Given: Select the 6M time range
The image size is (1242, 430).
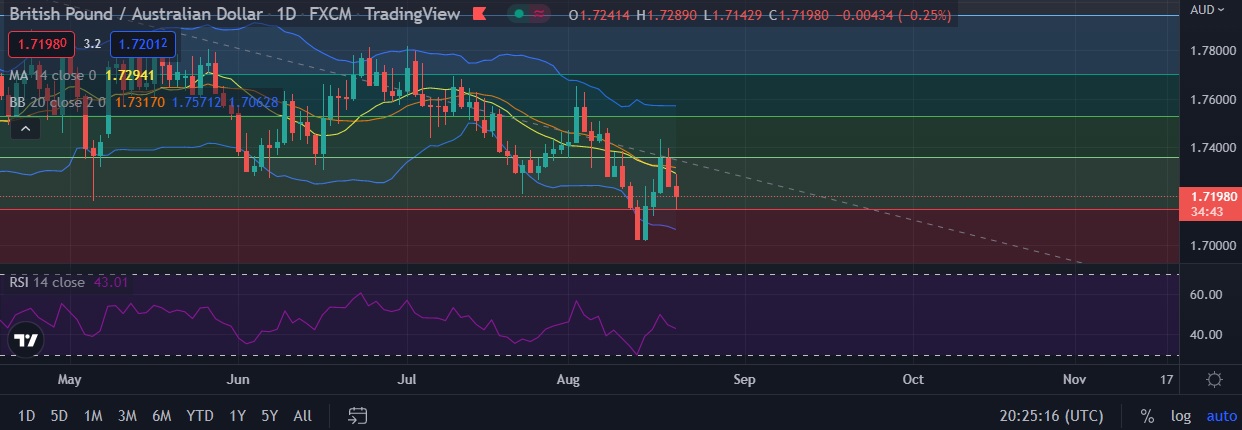Looking at the screenshot, I should click(161, 416).
